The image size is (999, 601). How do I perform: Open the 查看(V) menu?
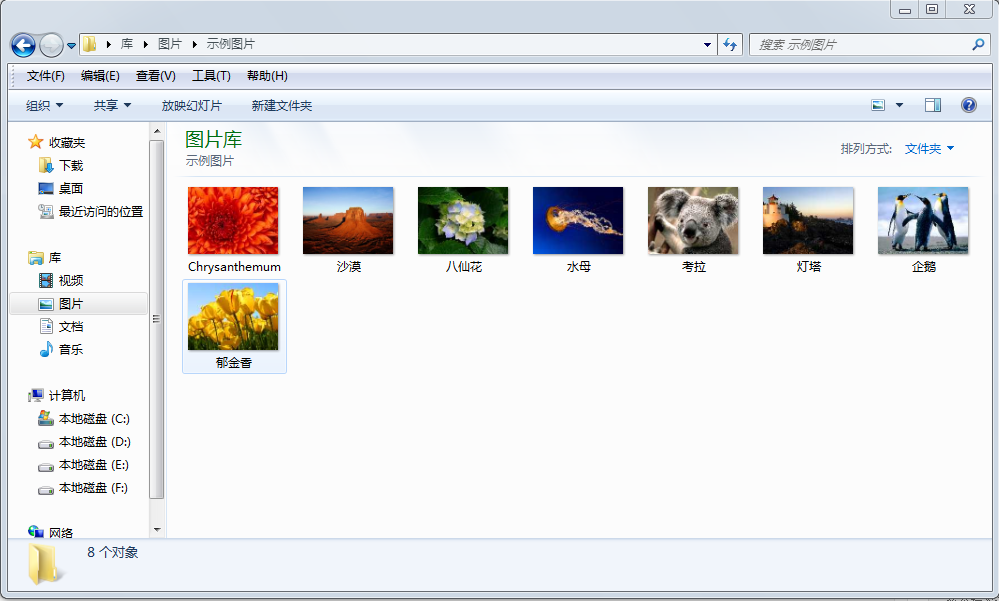coord(155,76)
